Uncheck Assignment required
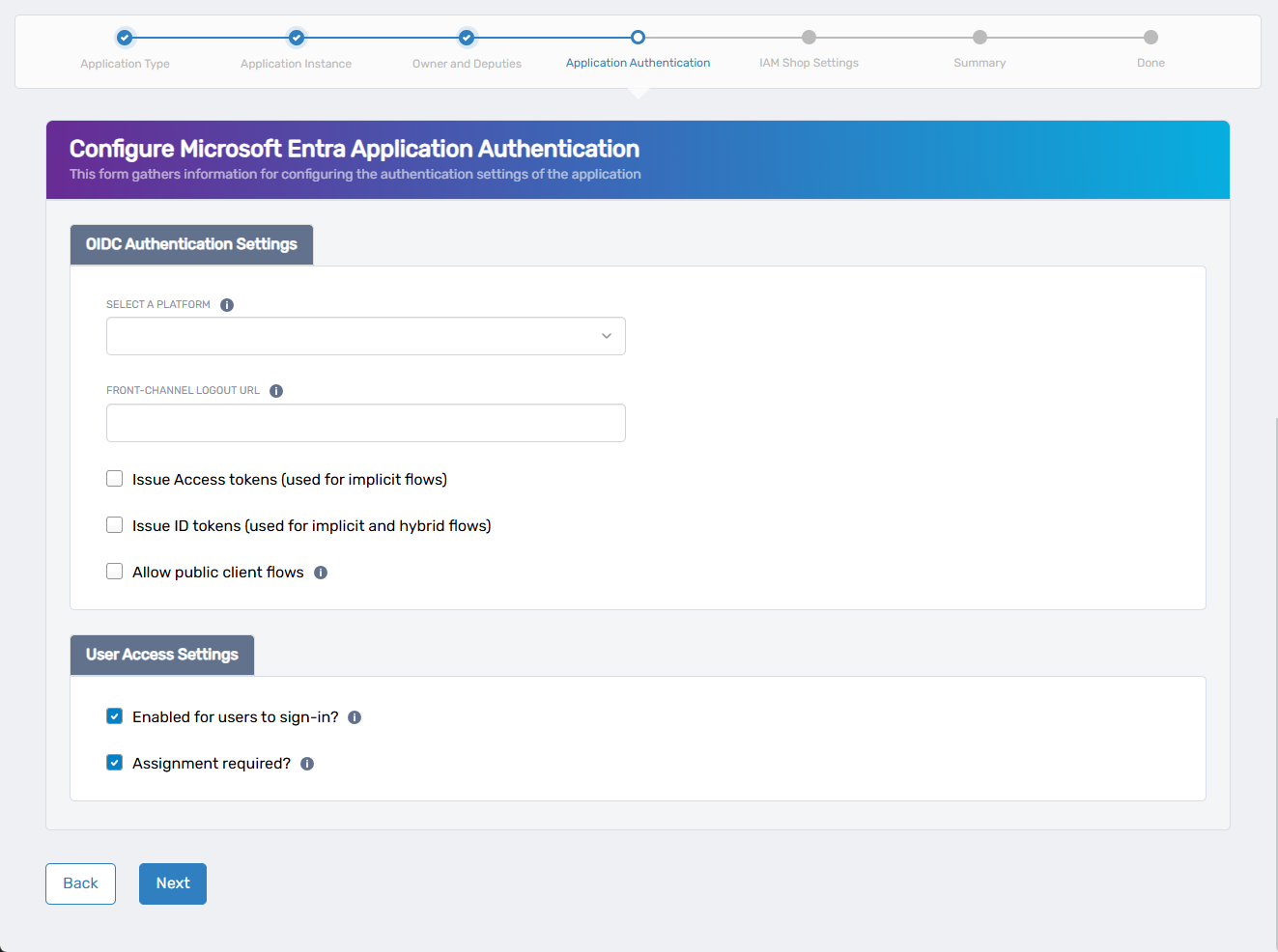This screenshot has height=952, width=1278. point(114,762)
